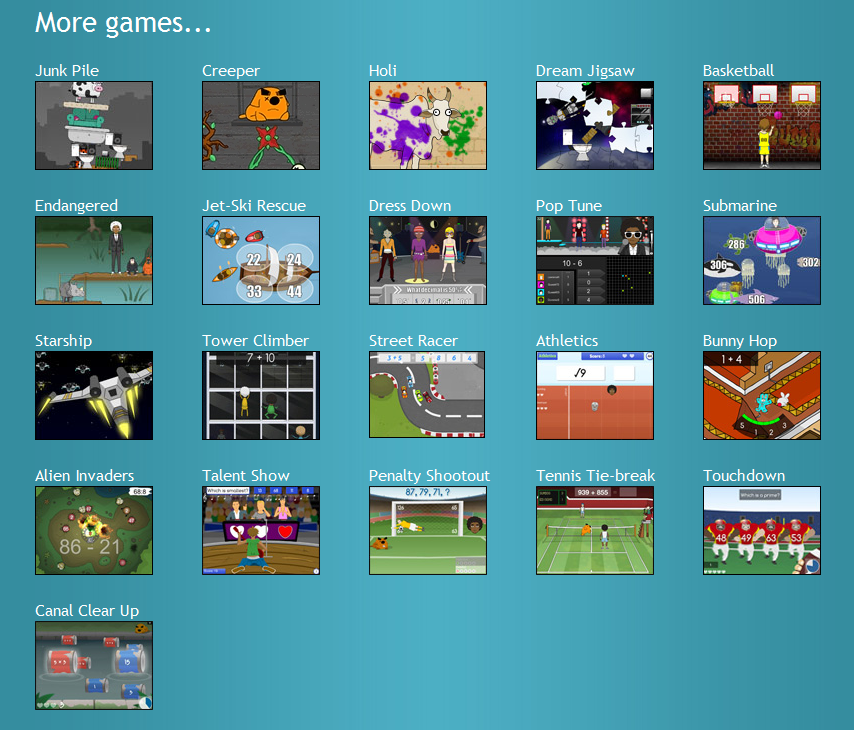
Task: Click the Bunny Hop title link
Action: click(740, 341)
